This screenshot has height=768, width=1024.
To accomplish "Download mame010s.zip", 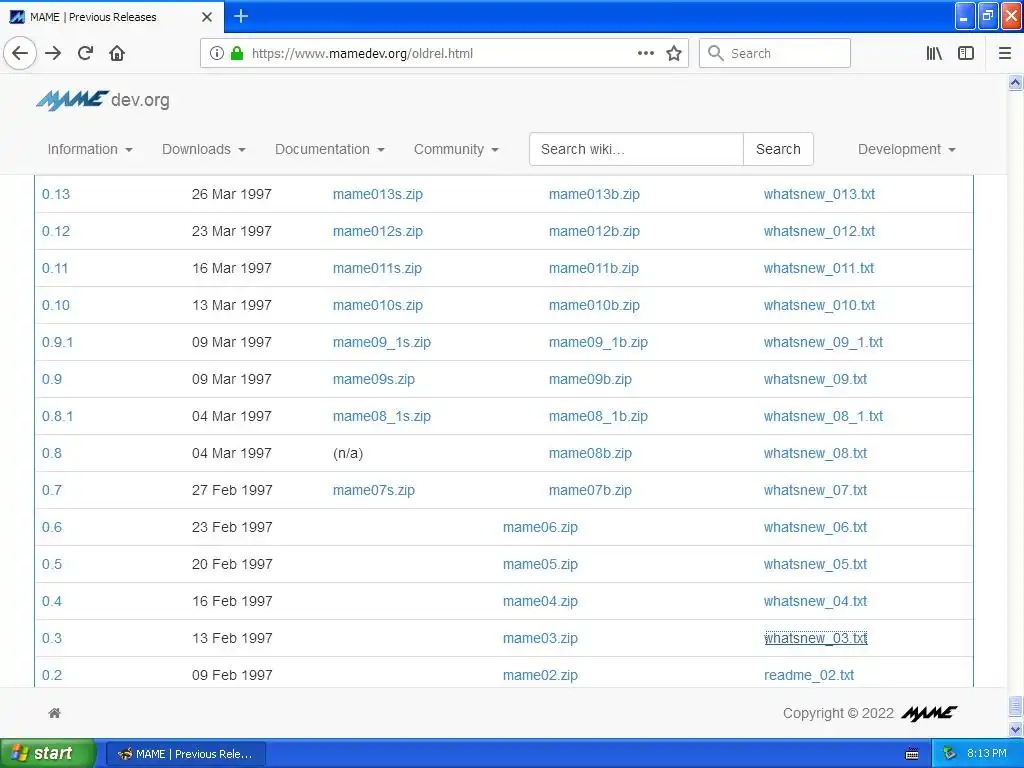I will pos(377,305).
